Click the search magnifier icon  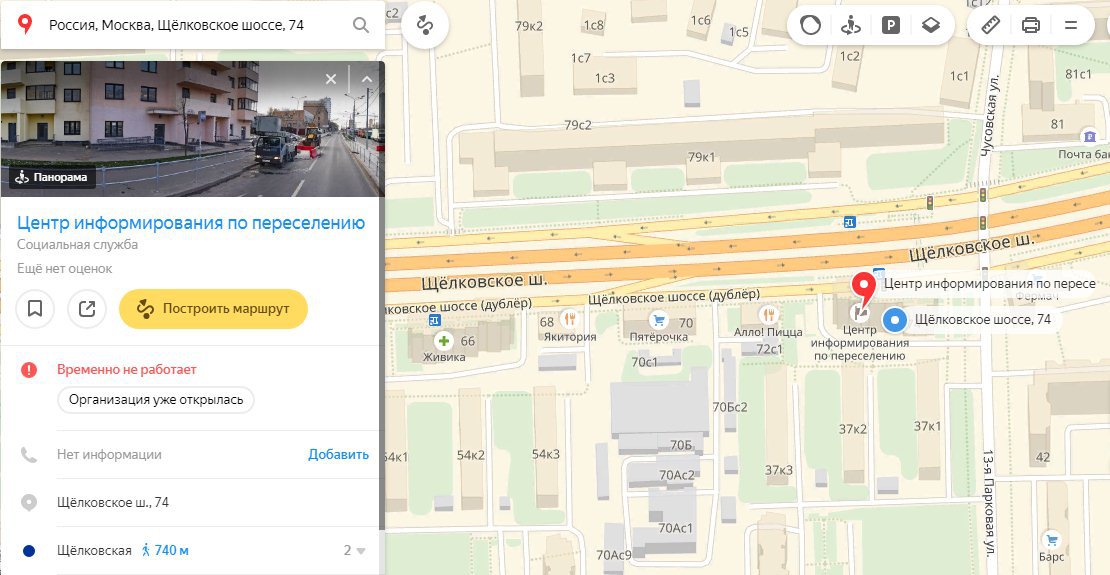[x=360, y=25]
